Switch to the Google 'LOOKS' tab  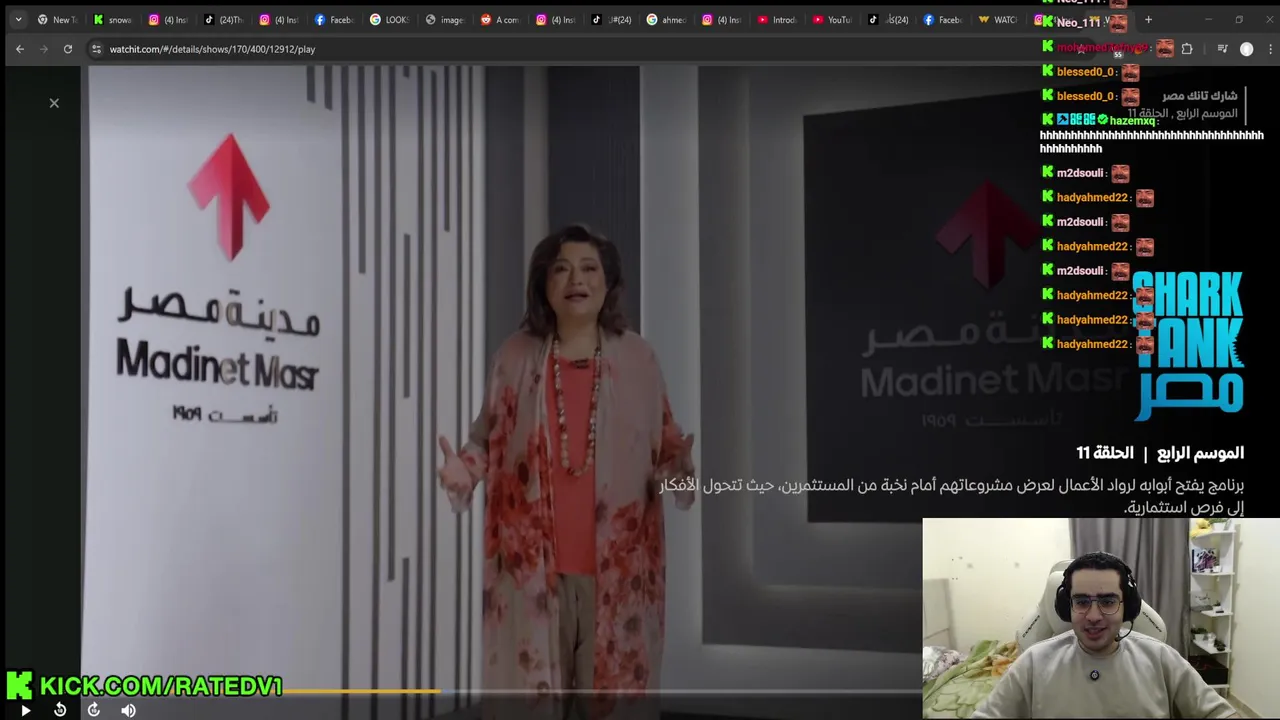[x=389, y=19]
